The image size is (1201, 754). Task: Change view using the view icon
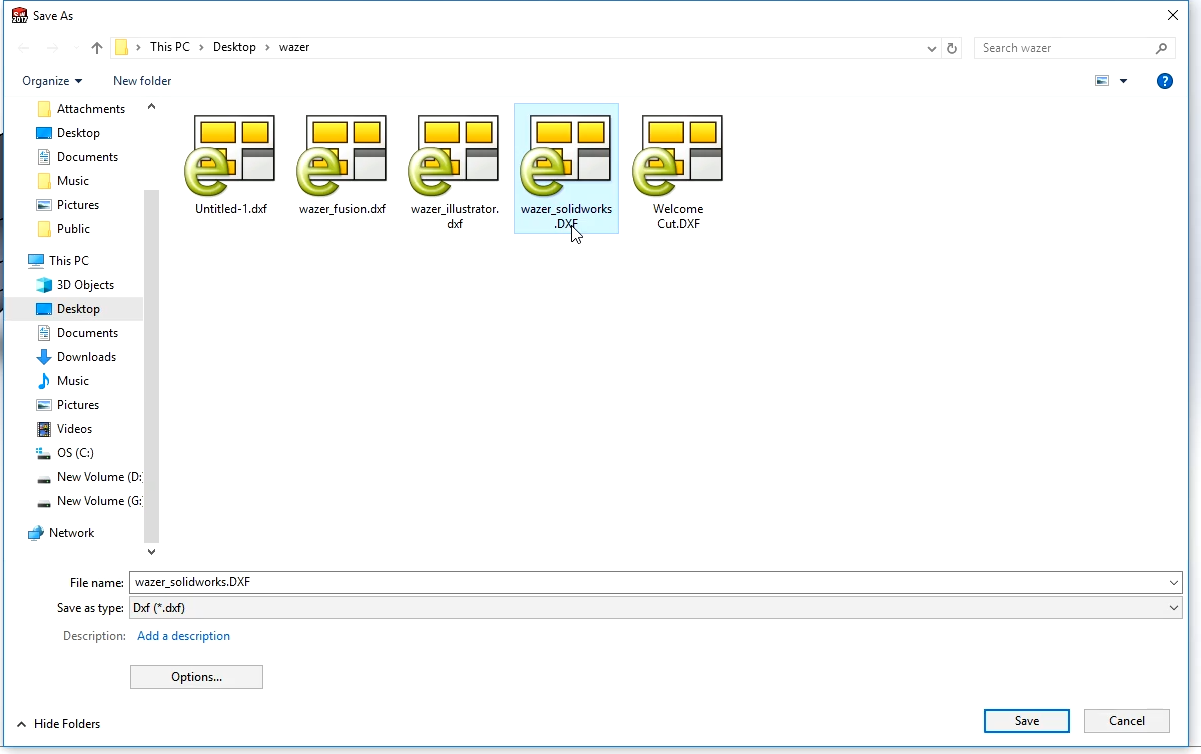1102,81
